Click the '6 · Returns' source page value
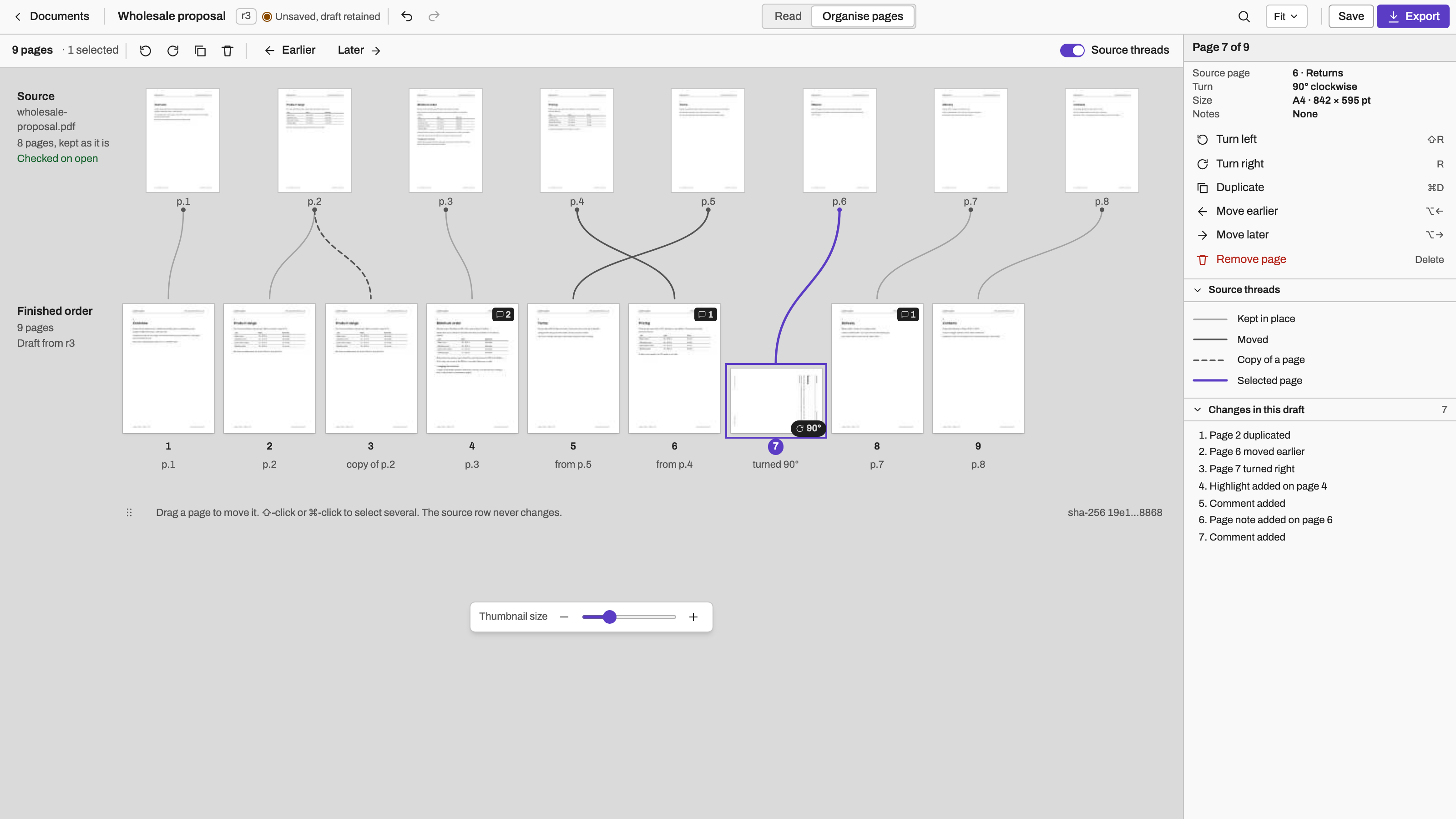Image resolution: width=1456 pixels, height=819 pixels. [x=1318, y=73]
